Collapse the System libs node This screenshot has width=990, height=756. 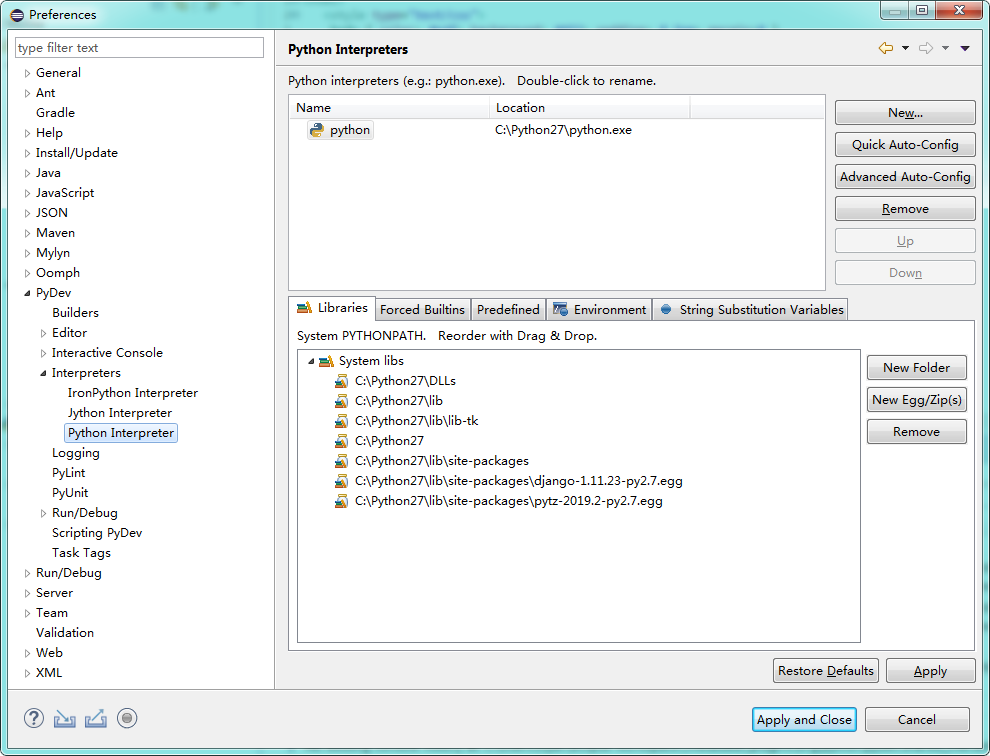[x=311, y=361]
